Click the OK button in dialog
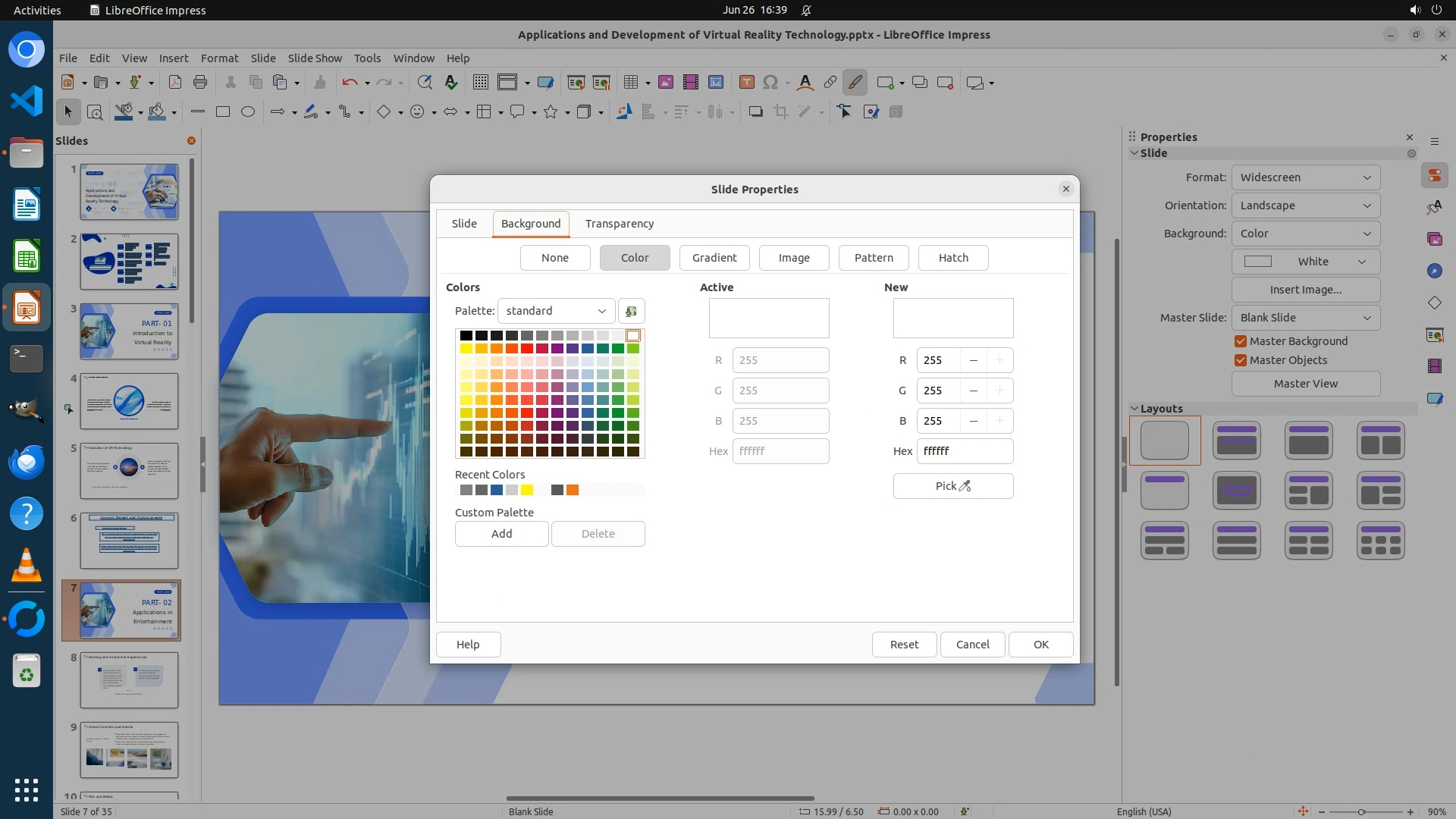The height and width of the screenshot is (819, 1456). tap(1040, 645)
